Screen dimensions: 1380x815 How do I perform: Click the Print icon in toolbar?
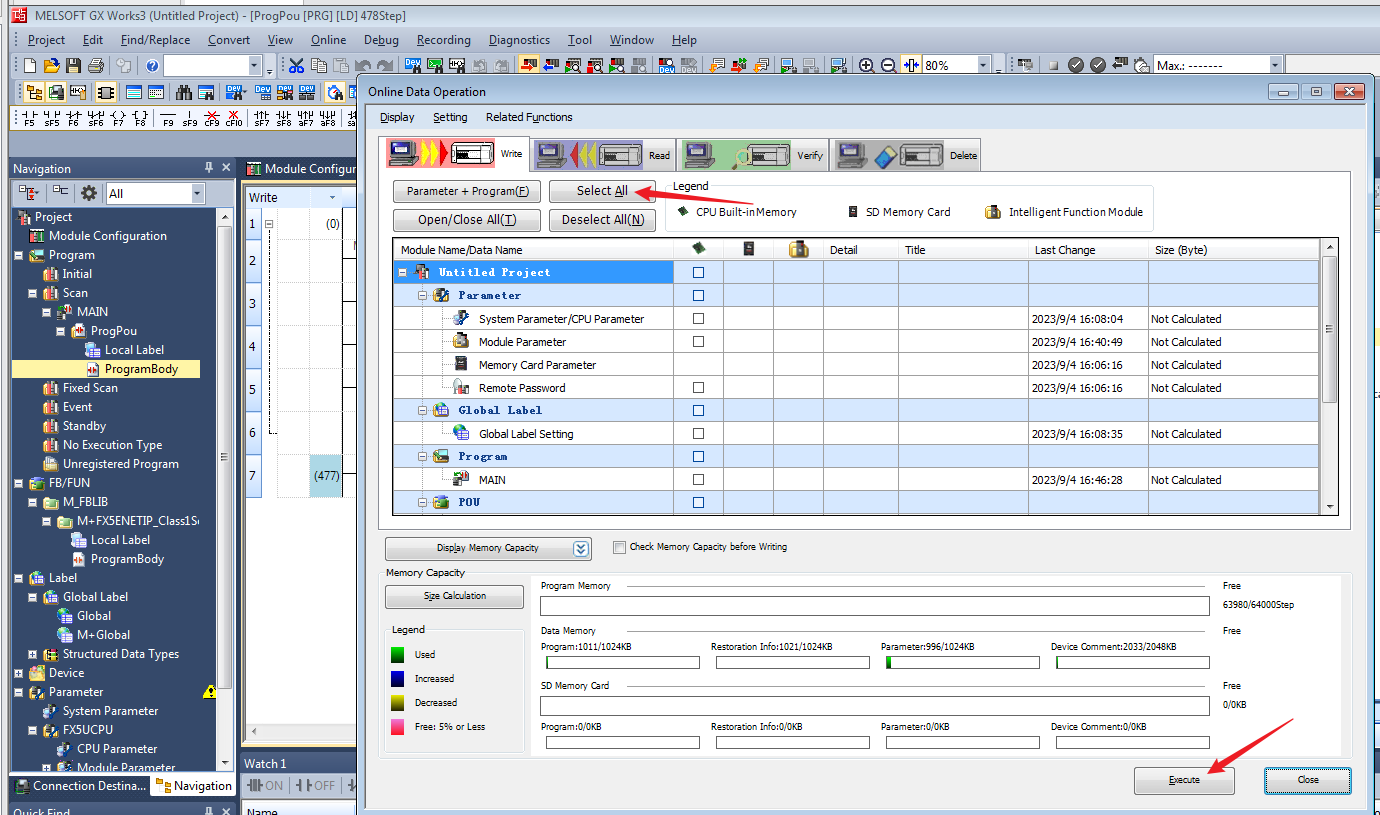[96, 66]
